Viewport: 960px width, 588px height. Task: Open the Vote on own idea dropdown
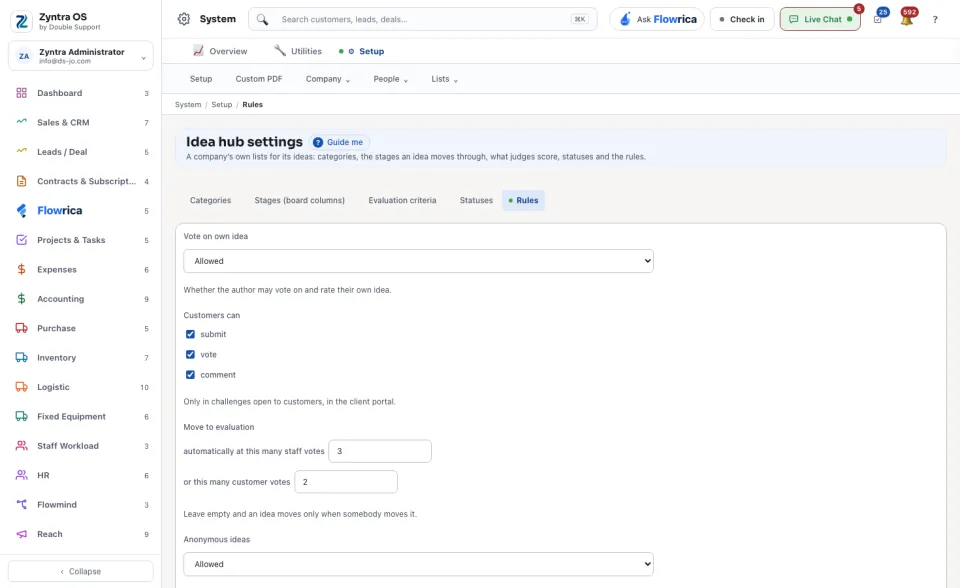click(418, 261)
